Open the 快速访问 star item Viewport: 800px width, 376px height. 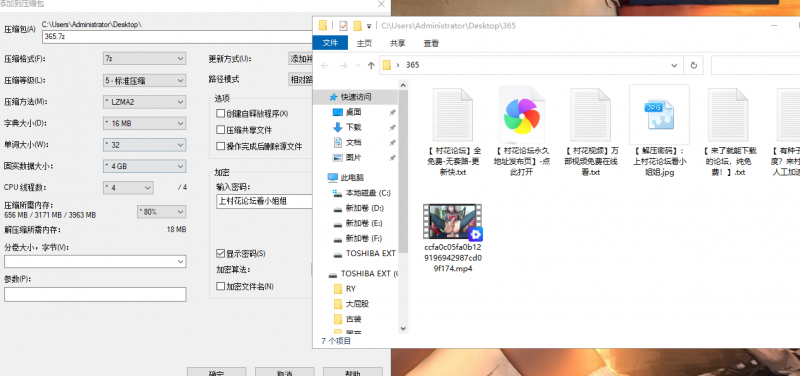point(351,97)
